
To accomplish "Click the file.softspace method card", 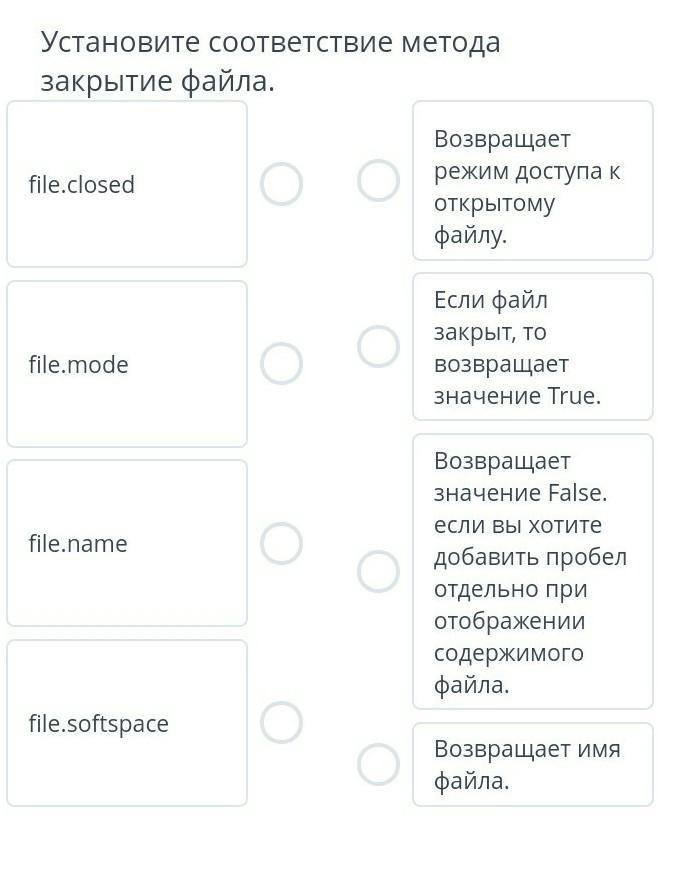I will tap(127, 722).
